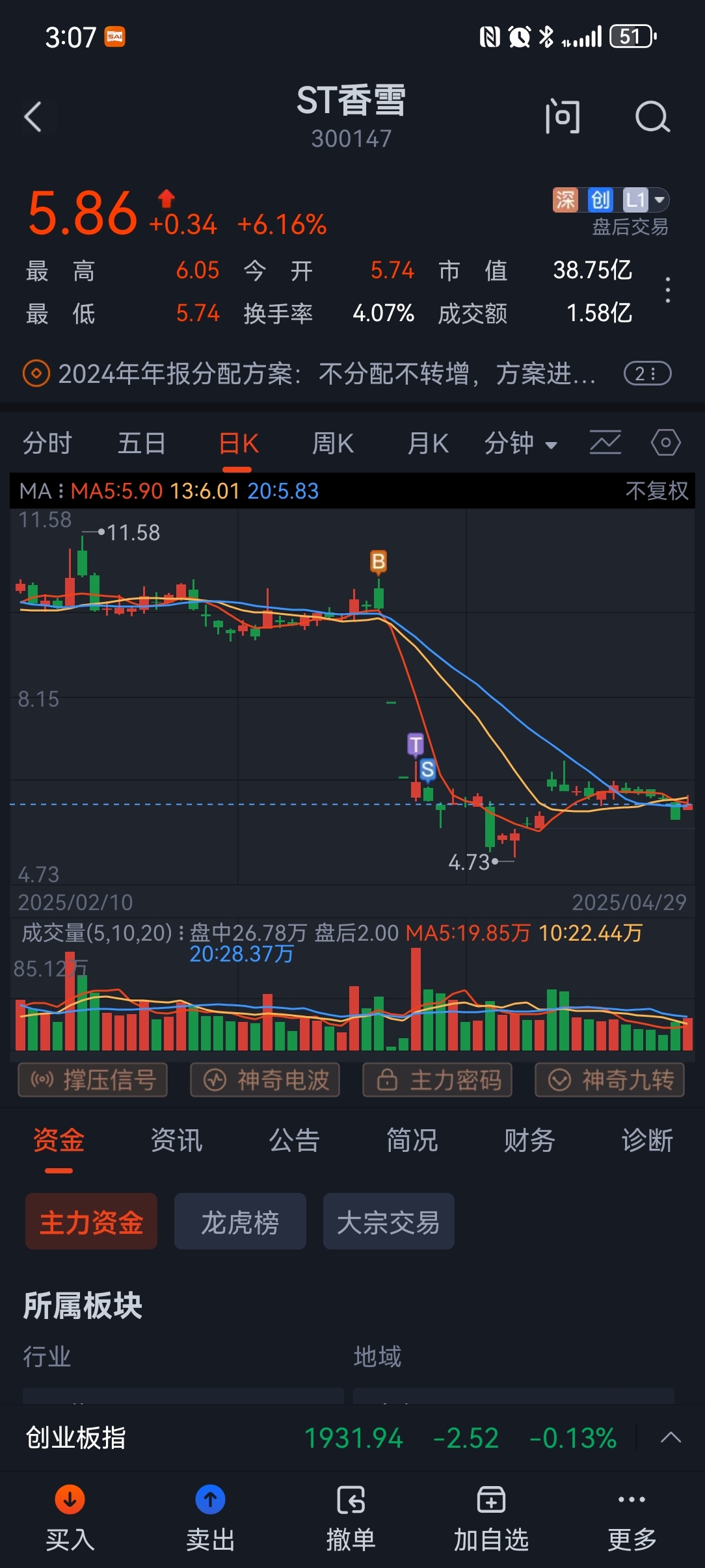Image resolution: width=705 pixels, height=1568 pixels.
Task: Open chart settings hexagon icon
Action: click(666, 443)
